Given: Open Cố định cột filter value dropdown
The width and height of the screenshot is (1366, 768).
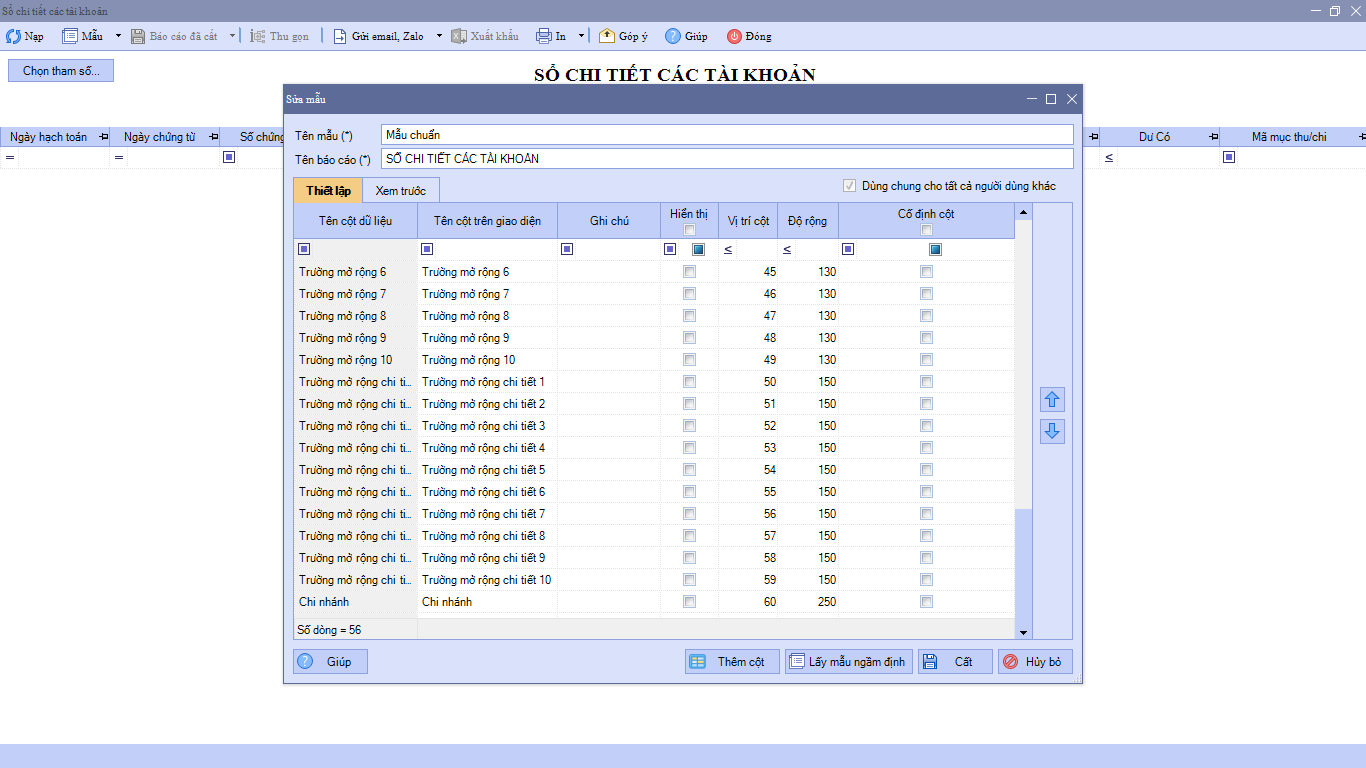Looking at the screenshot, I should [x=935, y=249].
